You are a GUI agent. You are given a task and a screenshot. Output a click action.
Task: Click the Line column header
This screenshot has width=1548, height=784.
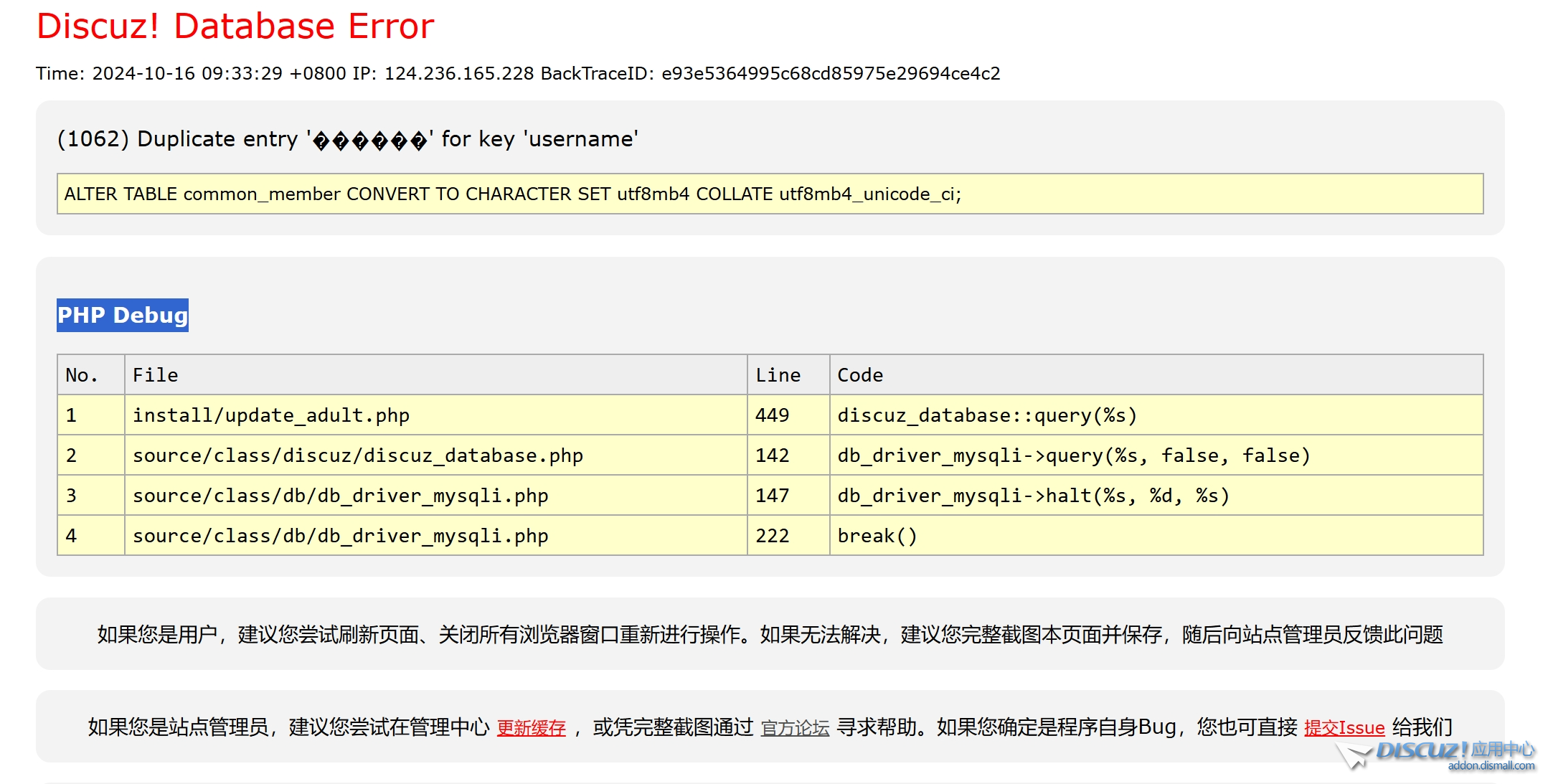tap(778, 375)
